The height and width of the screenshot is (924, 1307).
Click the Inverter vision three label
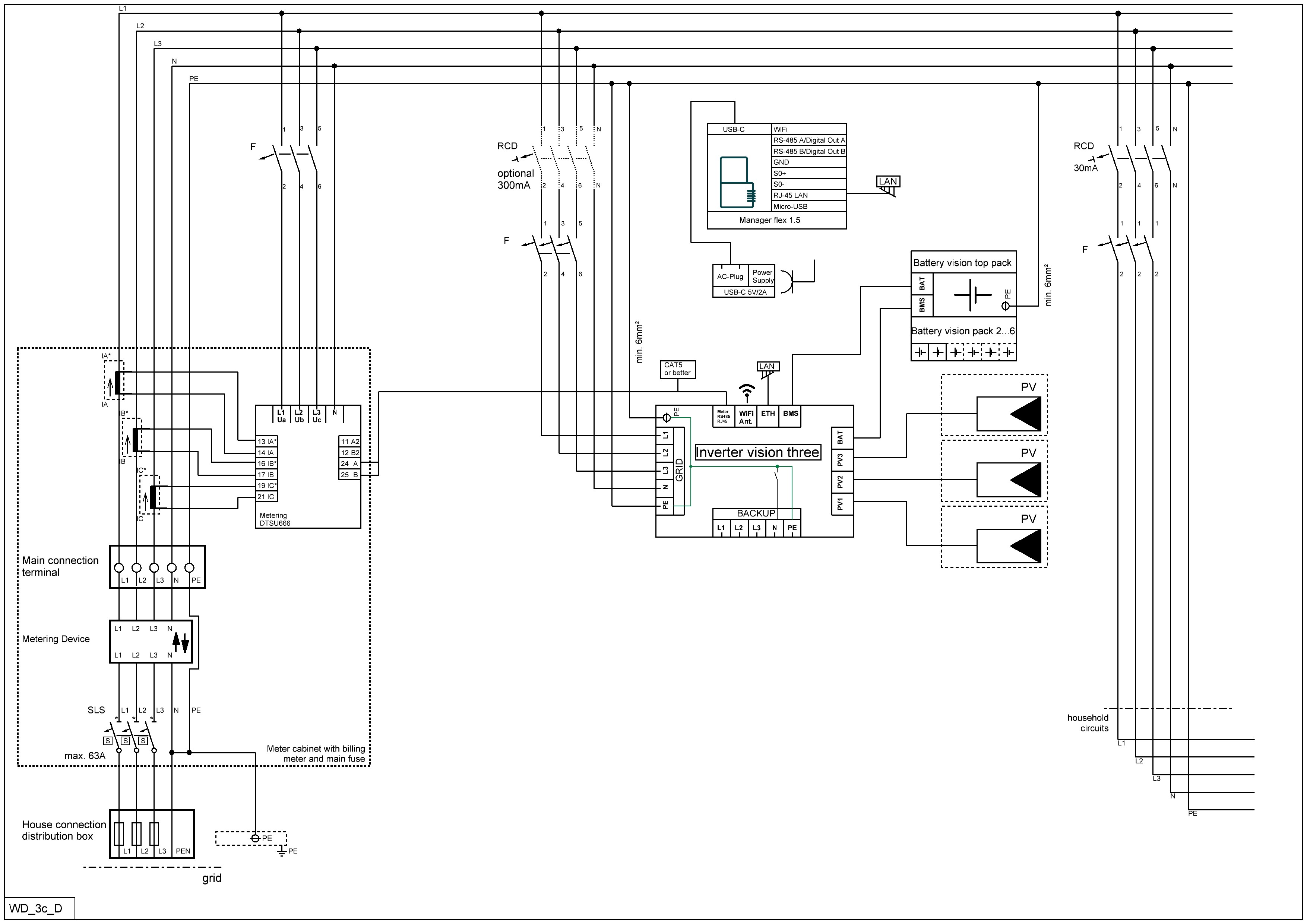tap(757, 453)
